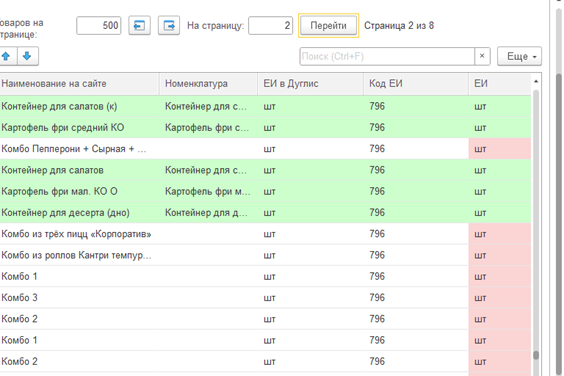
Task: Click pink ЕИ cell of Комбо 3 row
Action: tap(500, 298)
